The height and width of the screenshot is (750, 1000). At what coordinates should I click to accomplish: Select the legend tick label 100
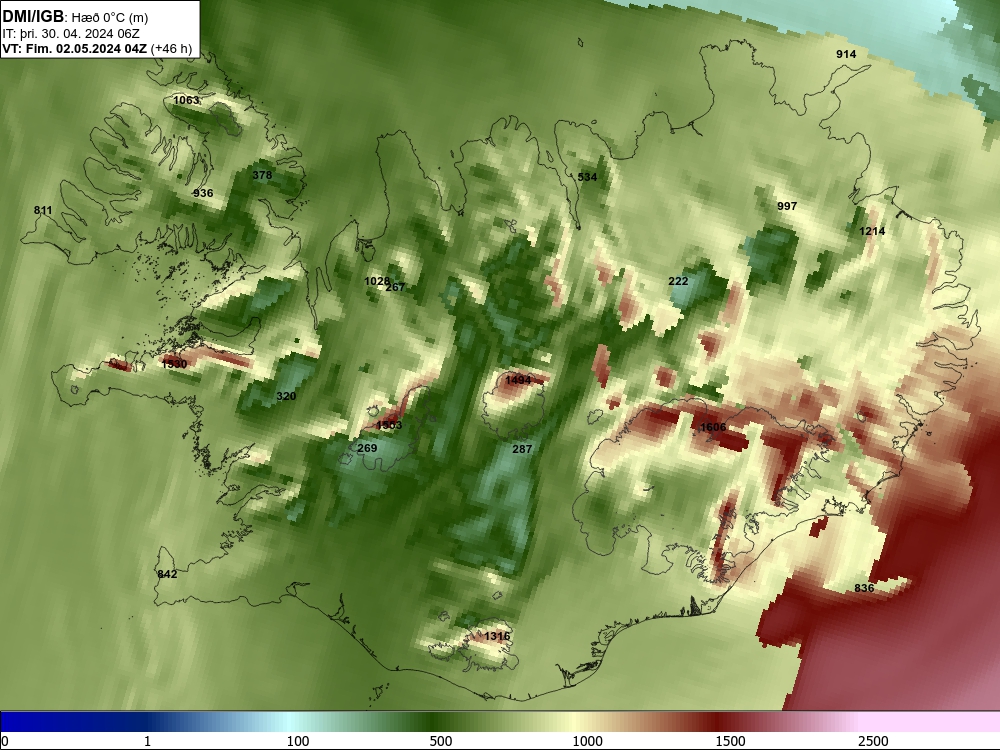click(297, 741)
